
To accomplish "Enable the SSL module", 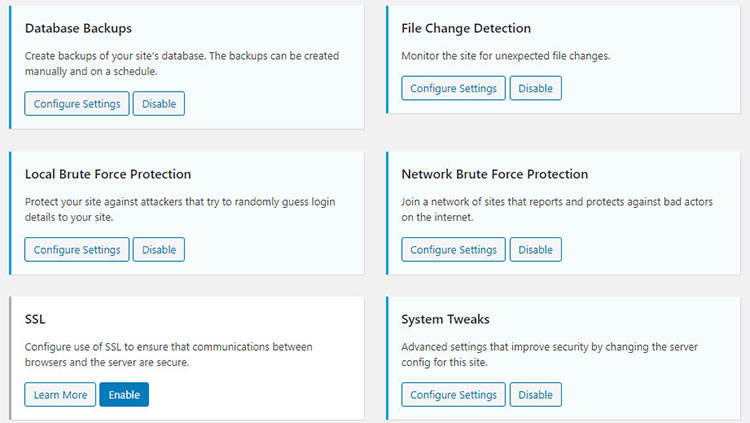I will (x=124, y=394).
